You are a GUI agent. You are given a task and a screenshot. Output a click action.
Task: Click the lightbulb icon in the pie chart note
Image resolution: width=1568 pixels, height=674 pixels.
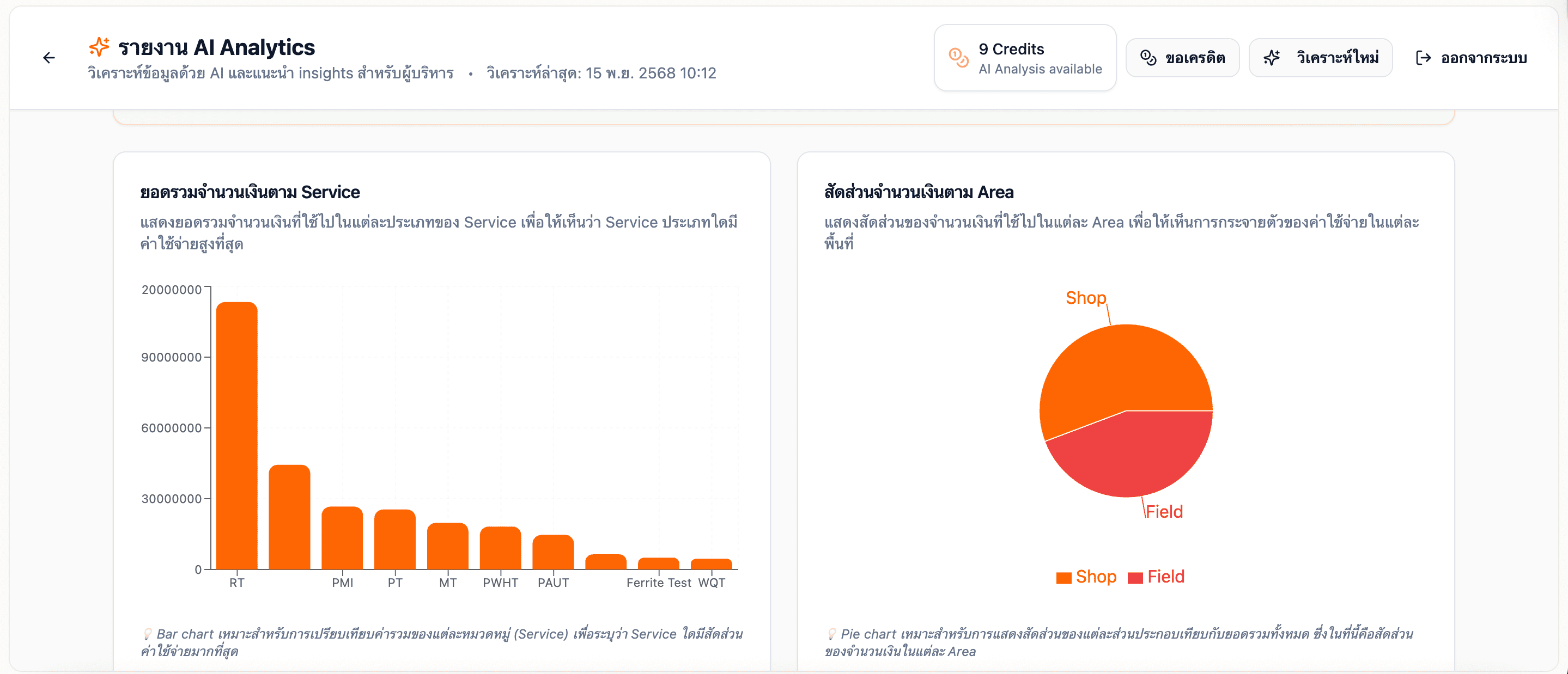click(x=831, y=634)
